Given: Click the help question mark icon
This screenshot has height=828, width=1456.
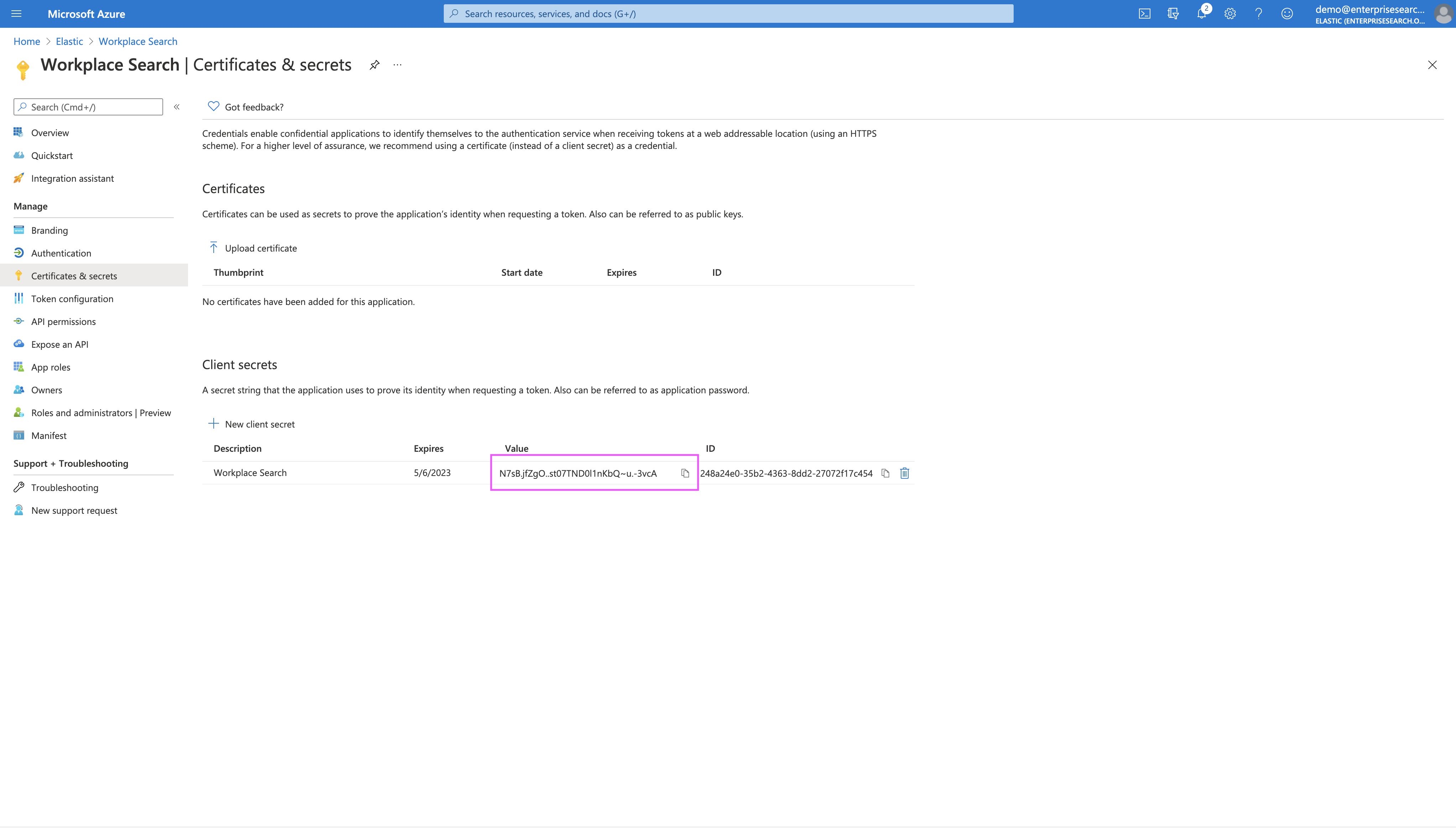Looking at the screenshot, I should pyautogui.click(x=1258, y=14).
